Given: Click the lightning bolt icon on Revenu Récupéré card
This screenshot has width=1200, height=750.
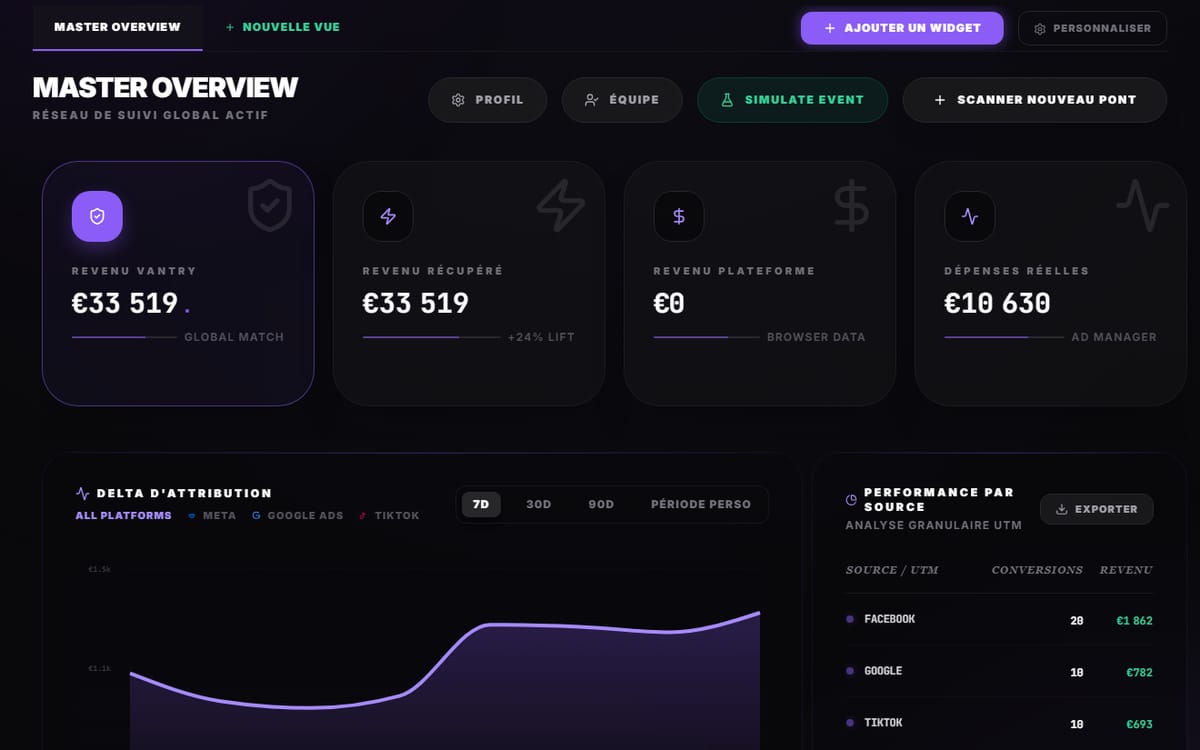Looking at the screenshot, I should click(388, 216).
